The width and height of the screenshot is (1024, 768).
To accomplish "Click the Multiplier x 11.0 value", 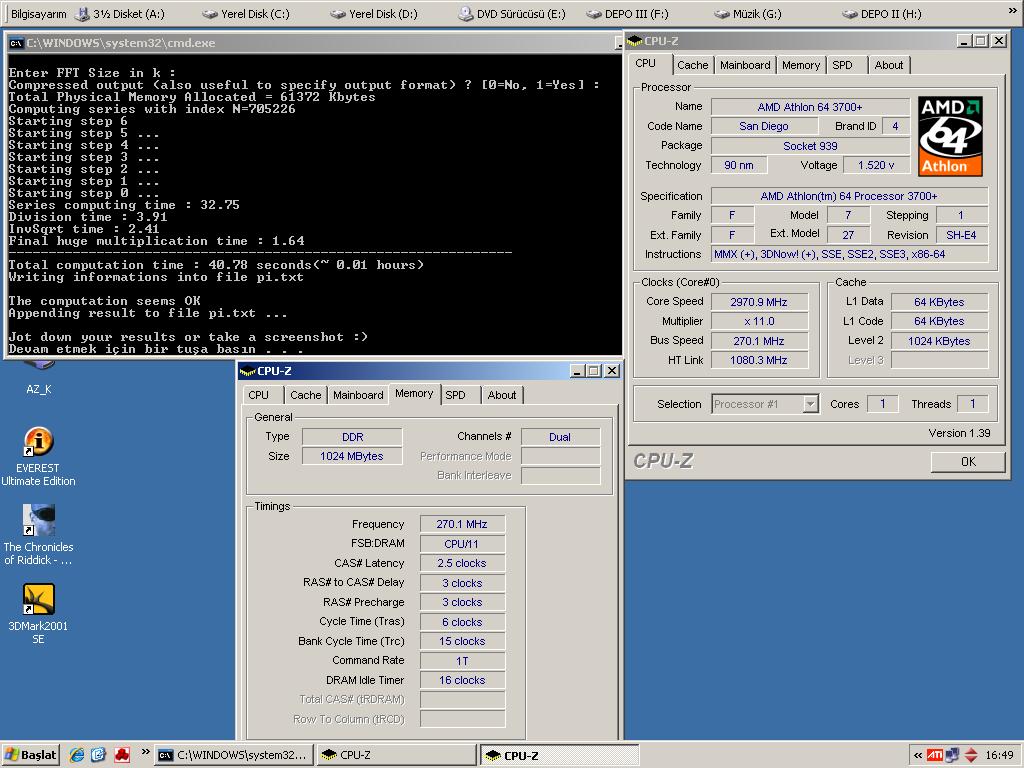I will pos(759,321).
